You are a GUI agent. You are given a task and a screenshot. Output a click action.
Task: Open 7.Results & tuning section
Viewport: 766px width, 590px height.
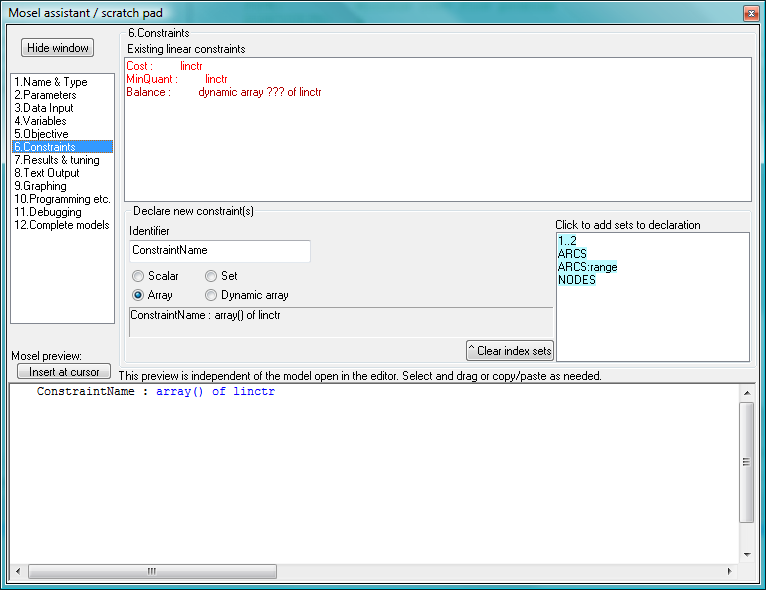tap(57, 160)
